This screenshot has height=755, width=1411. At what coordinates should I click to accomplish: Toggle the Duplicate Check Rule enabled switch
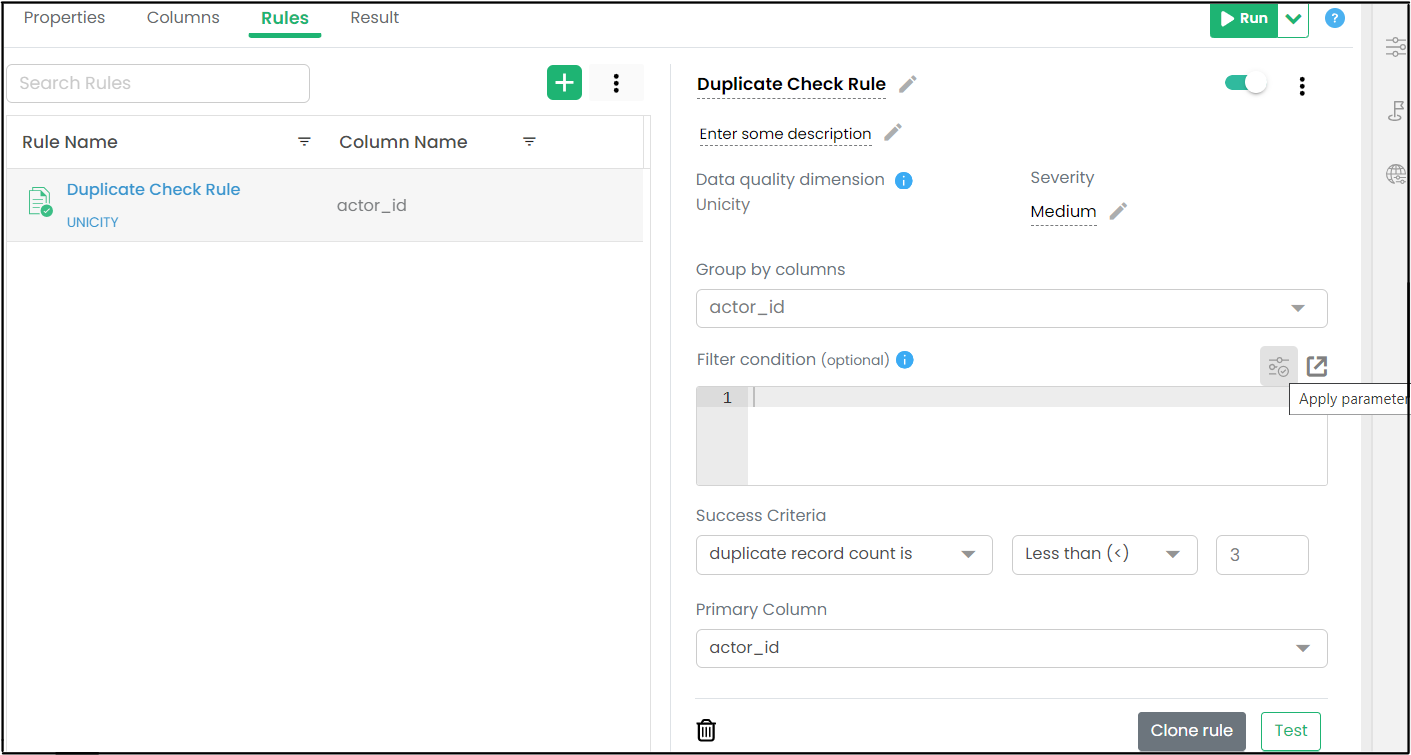1245,83
